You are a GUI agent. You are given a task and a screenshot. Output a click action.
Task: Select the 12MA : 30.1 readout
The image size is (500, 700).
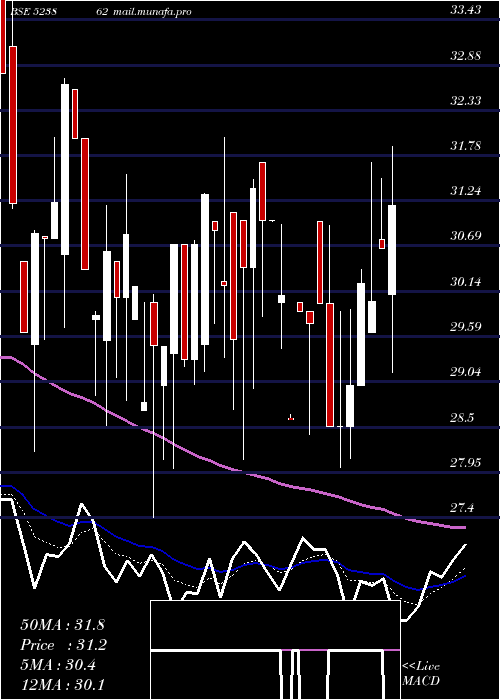point(62,684)
